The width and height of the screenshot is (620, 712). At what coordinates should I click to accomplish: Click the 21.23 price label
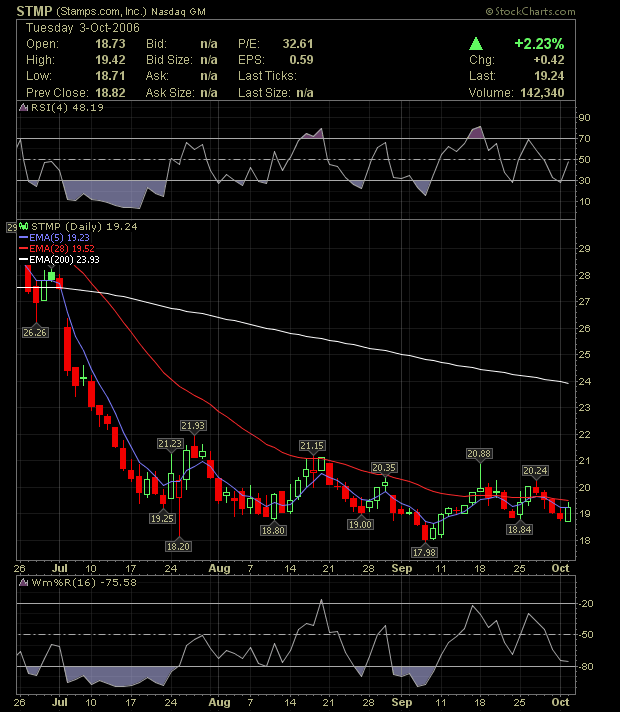[x=170, y=444]
